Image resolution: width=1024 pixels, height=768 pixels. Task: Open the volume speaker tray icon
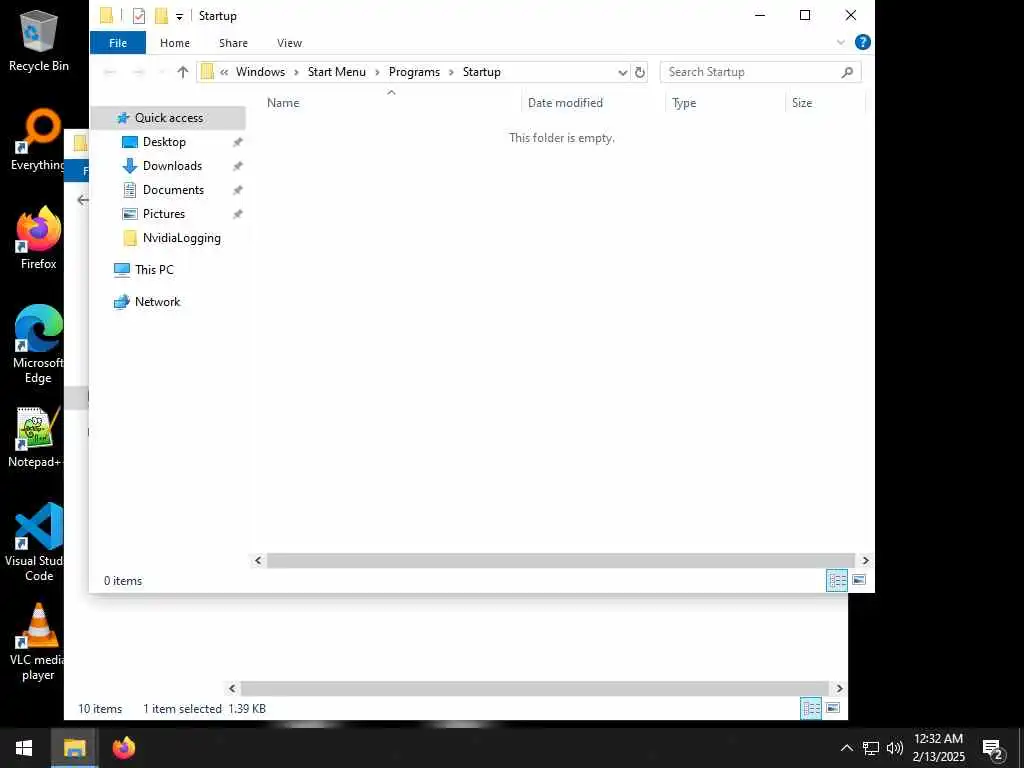pos(895,748)
